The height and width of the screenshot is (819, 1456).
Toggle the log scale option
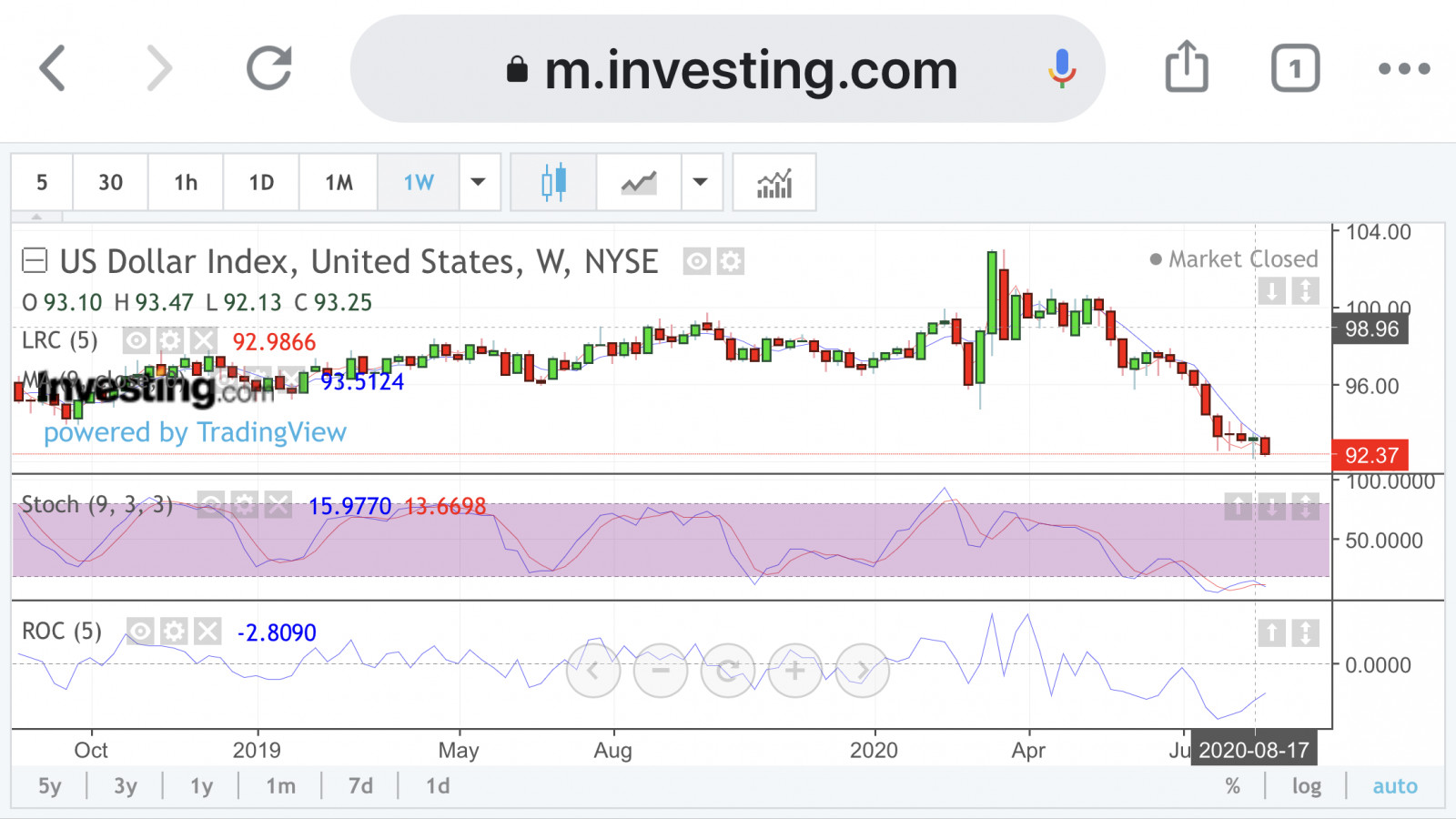pyautogui.click(x=1307, y=786)
